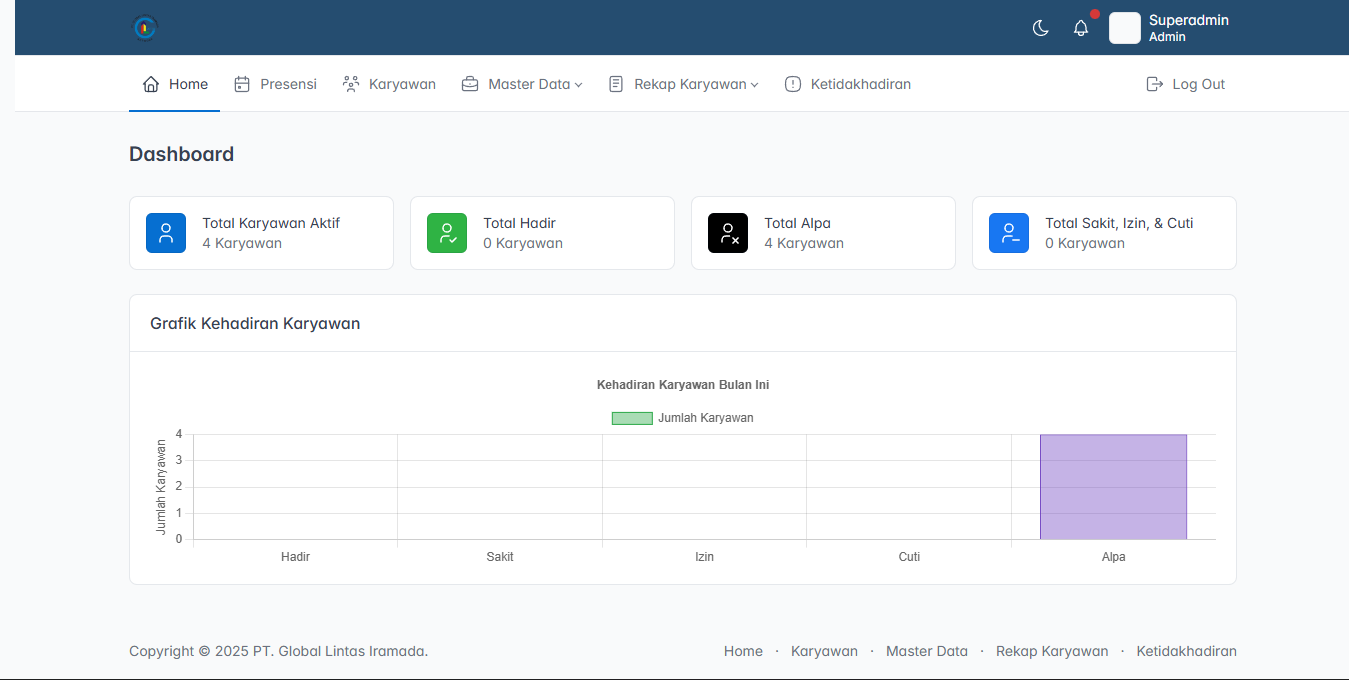Open the Home link in footer
Viewport: 1349px width, 680px height.
[x=743, y=651]
